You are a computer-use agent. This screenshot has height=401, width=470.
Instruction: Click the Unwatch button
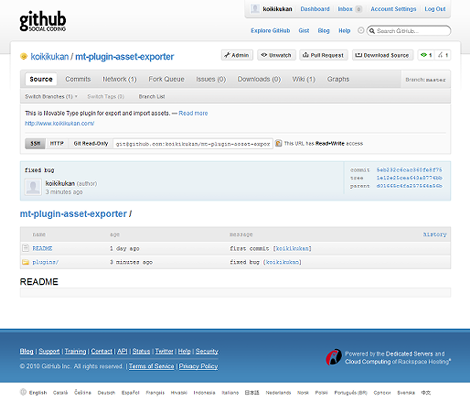point(276,55)
